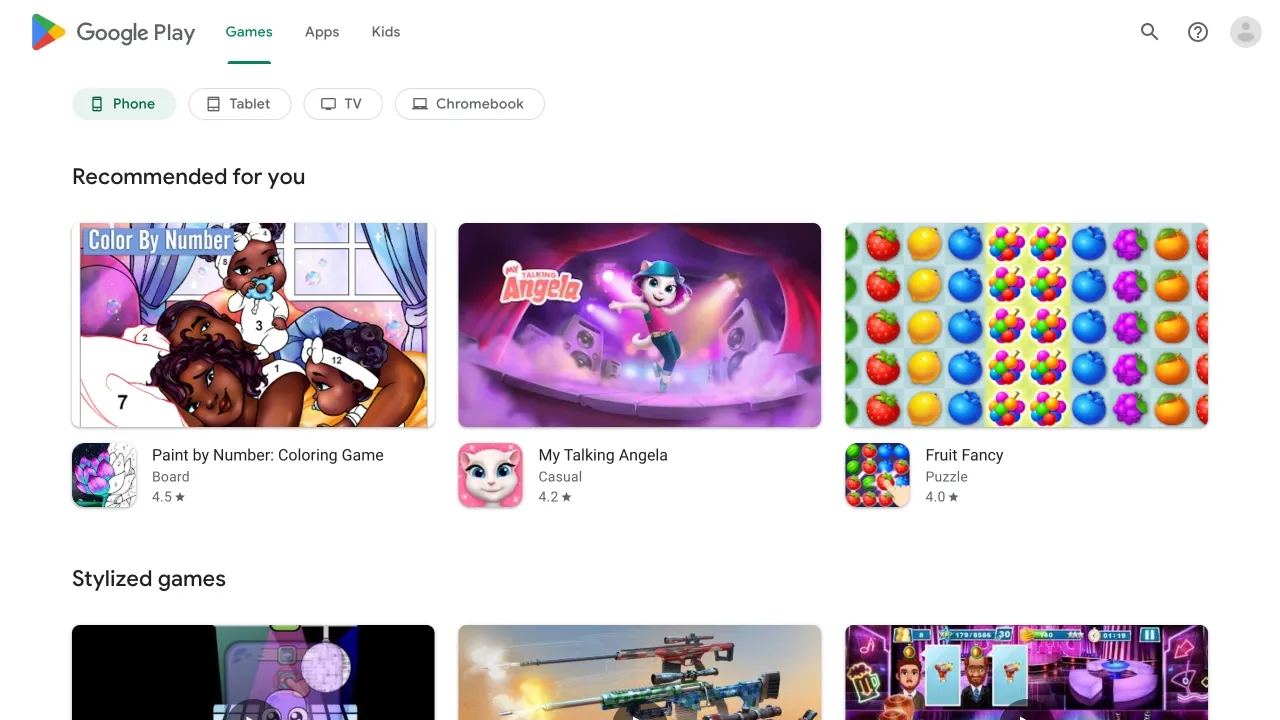
Task: Open the search magnifier icon
Action: (1150, 32)
